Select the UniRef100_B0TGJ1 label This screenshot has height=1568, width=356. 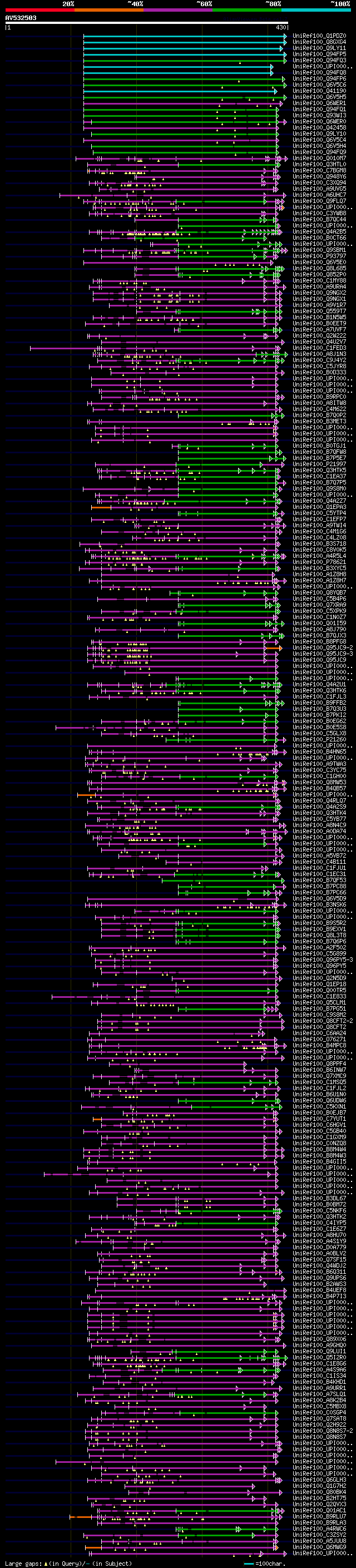319,446
